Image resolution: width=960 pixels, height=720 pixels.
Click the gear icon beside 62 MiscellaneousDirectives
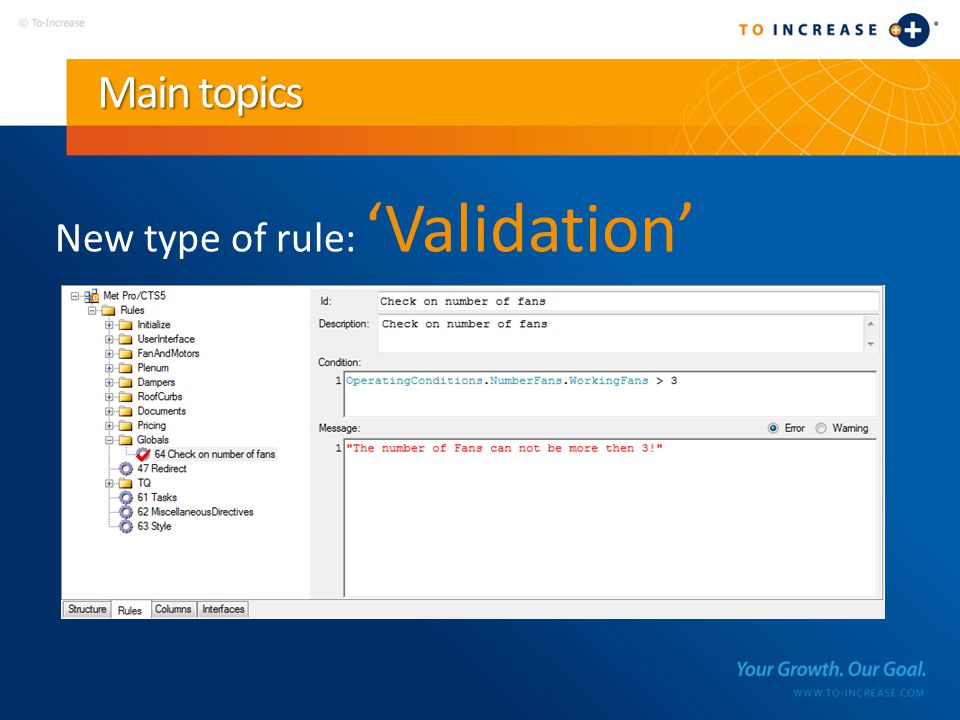click(126, 512)
